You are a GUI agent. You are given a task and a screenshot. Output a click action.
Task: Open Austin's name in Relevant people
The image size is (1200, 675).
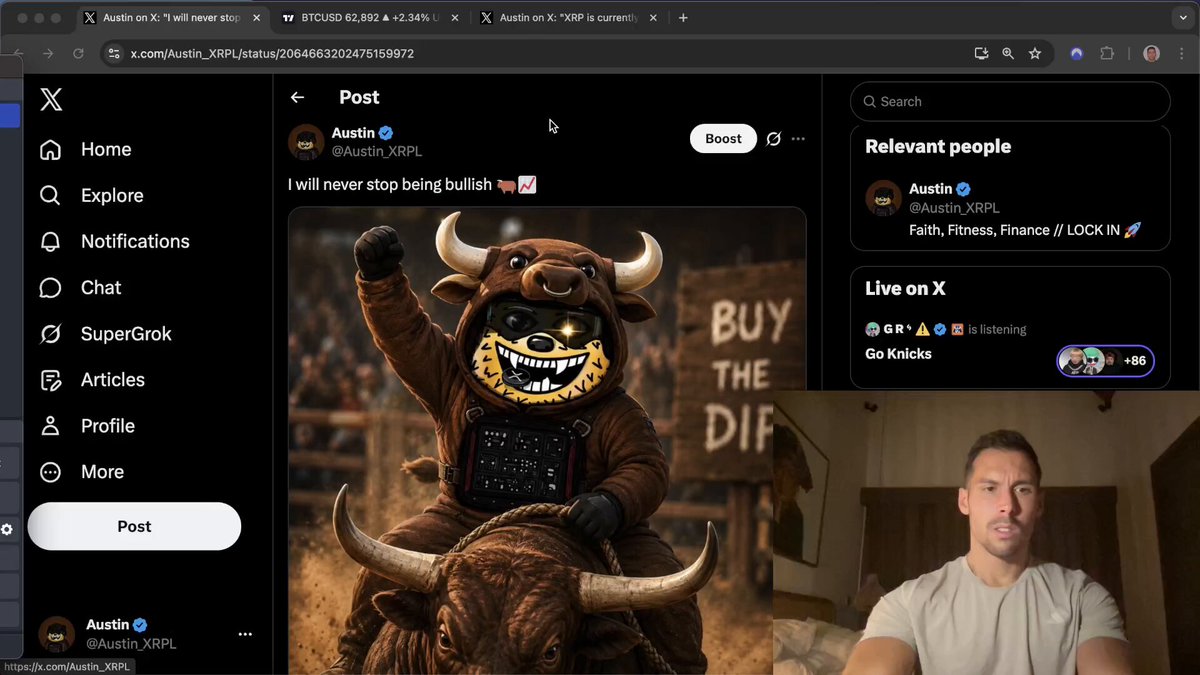click(x=930, y=189)
